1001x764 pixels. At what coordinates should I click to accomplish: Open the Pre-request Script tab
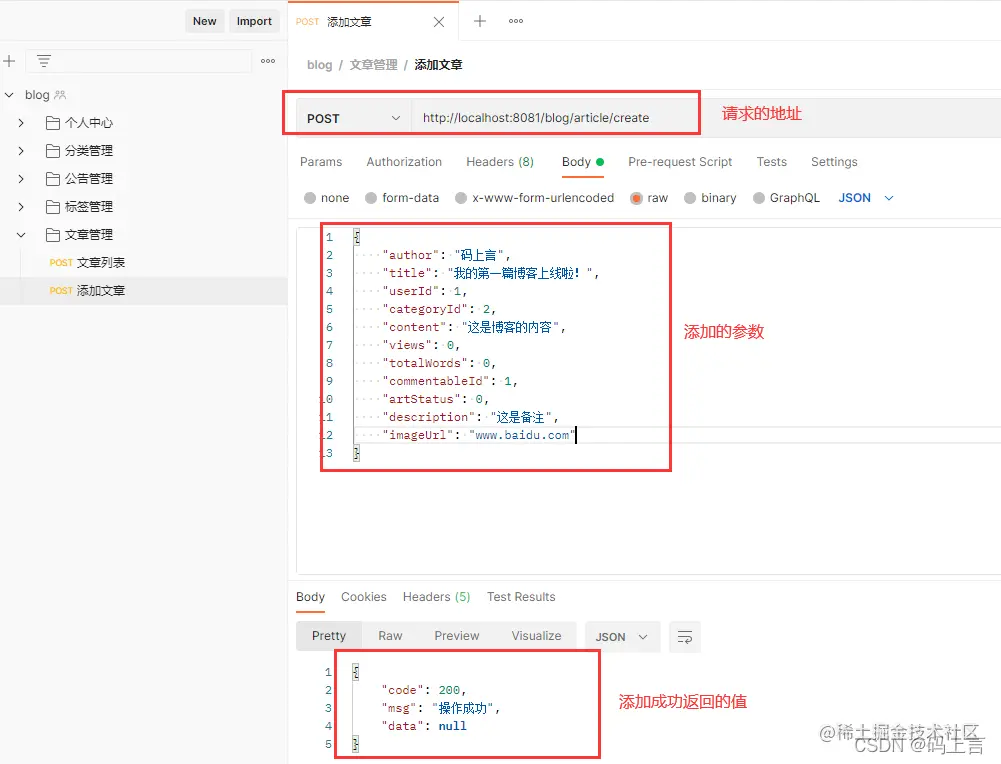click(x=680, y=162)
